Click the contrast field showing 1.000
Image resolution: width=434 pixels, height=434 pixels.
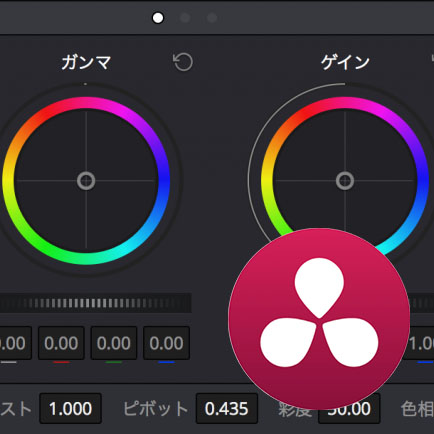(70, 409)
